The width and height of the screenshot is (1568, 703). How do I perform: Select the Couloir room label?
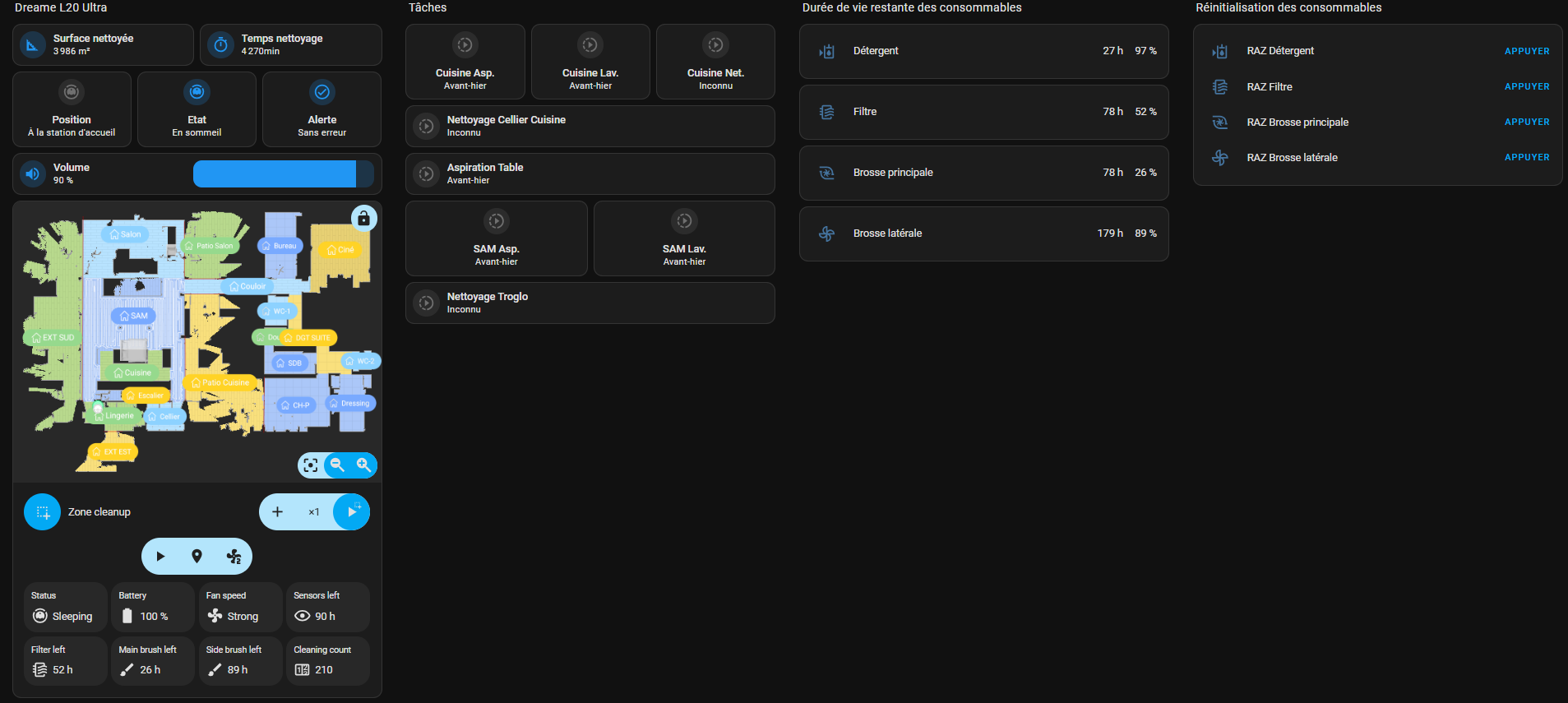(247, 286)
